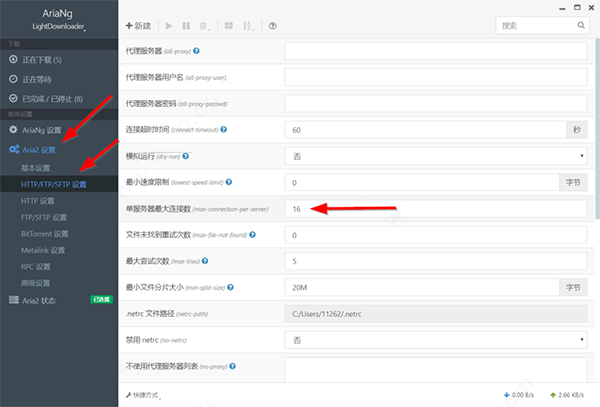
Task: Delete selected tasks with trash icon
Action: point(204,26)
